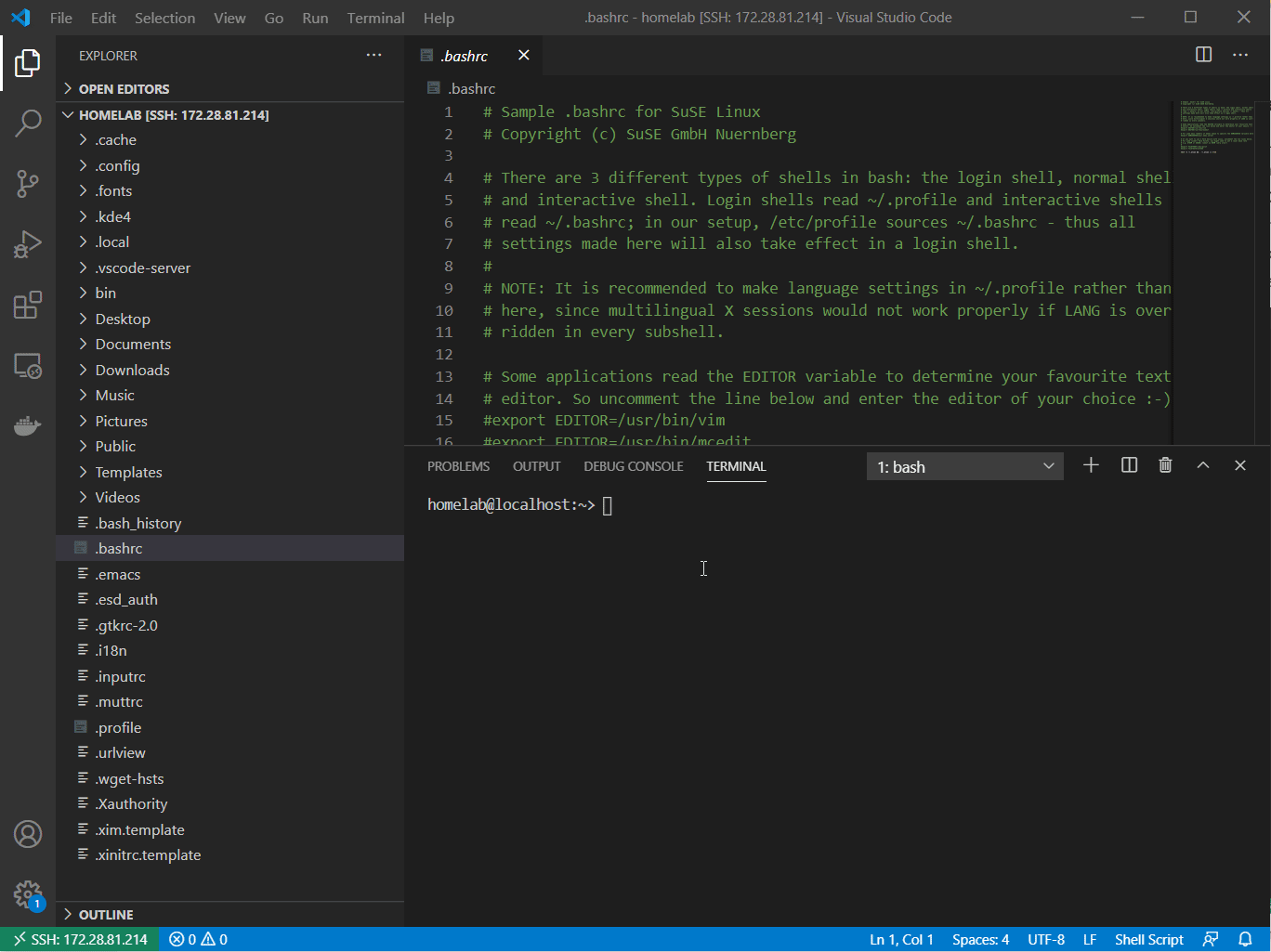Screen dimensions: 1271x952
Task: Open the Accounts icon in activity bar
Action: coord(28,834)
